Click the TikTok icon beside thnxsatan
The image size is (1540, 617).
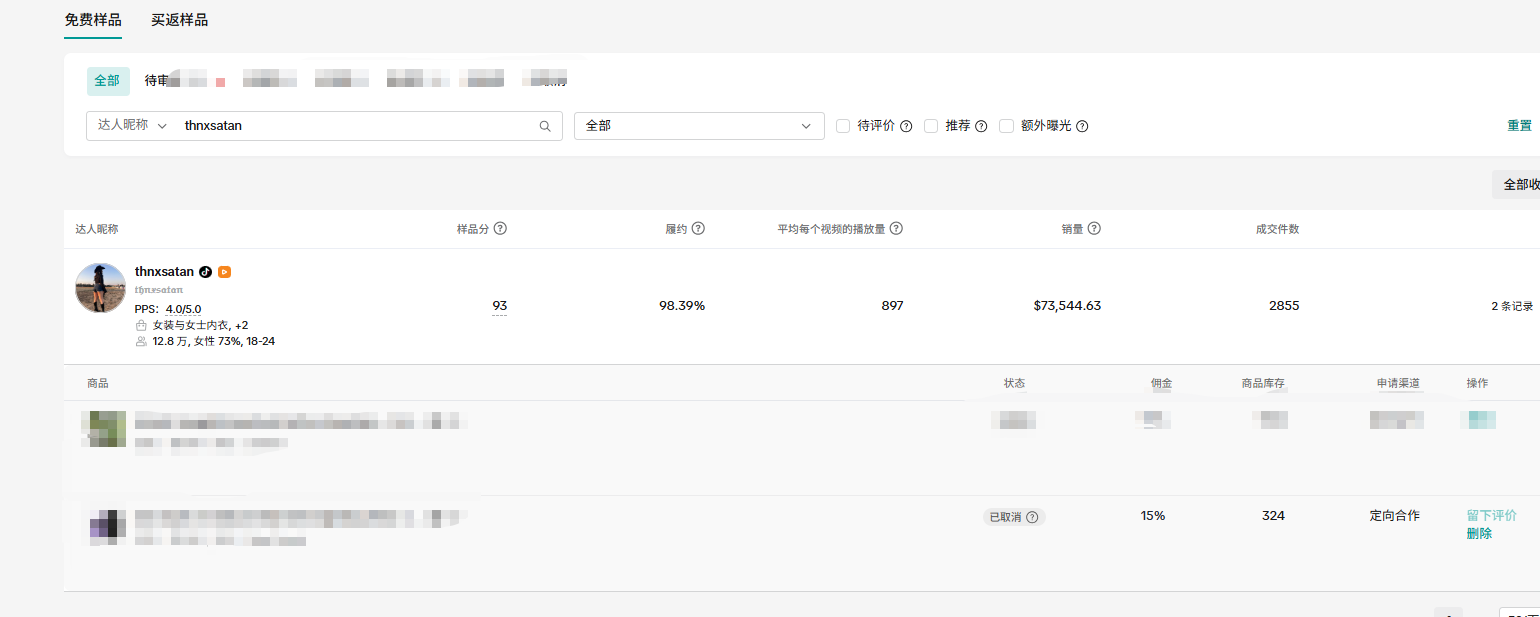[x=206, y=272]
